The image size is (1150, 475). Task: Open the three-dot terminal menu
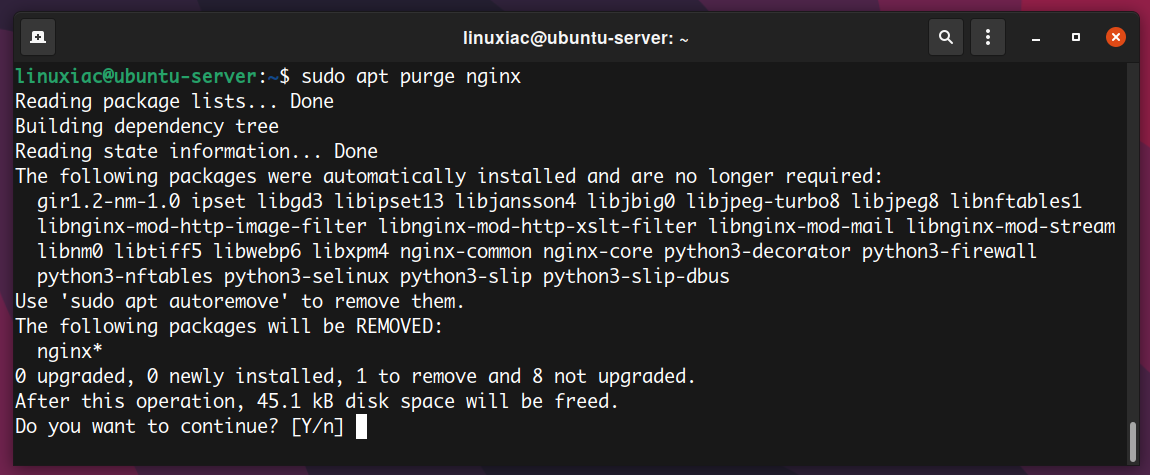988,37
